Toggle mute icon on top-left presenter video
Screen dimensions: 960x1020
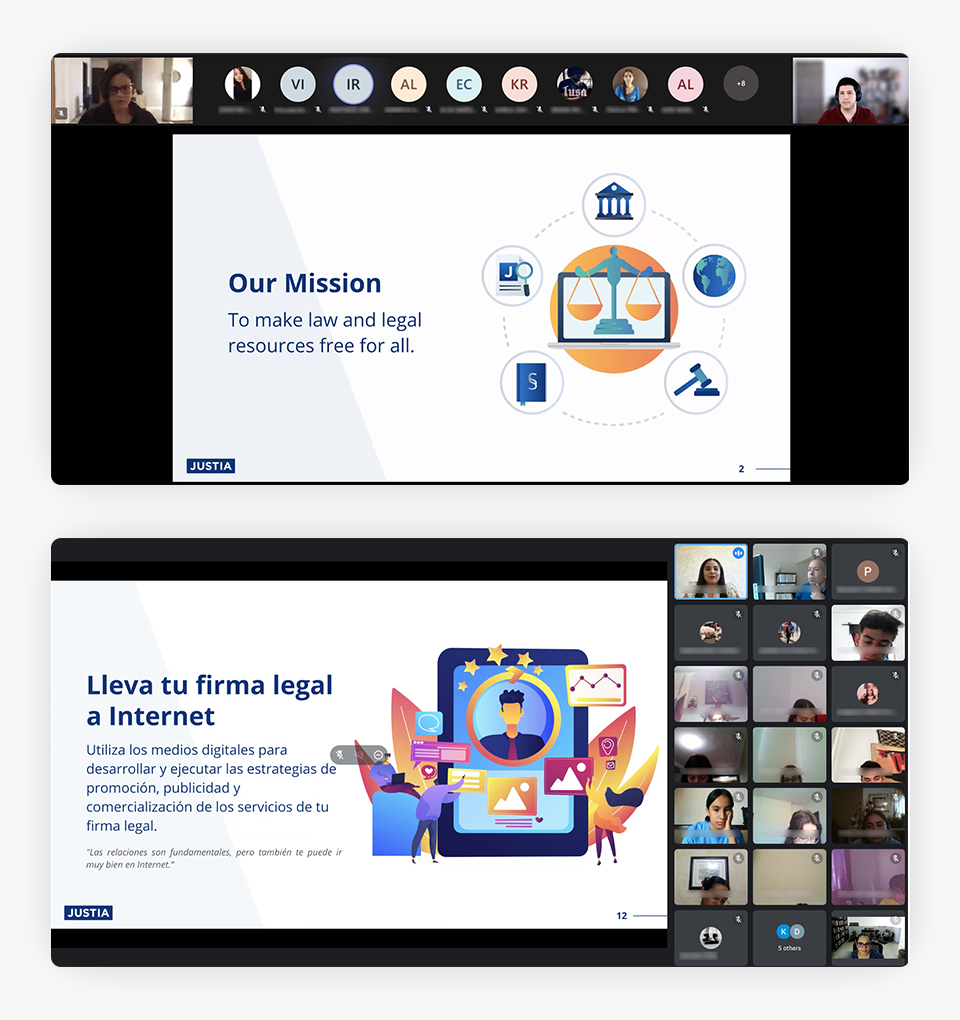point(61,114)
